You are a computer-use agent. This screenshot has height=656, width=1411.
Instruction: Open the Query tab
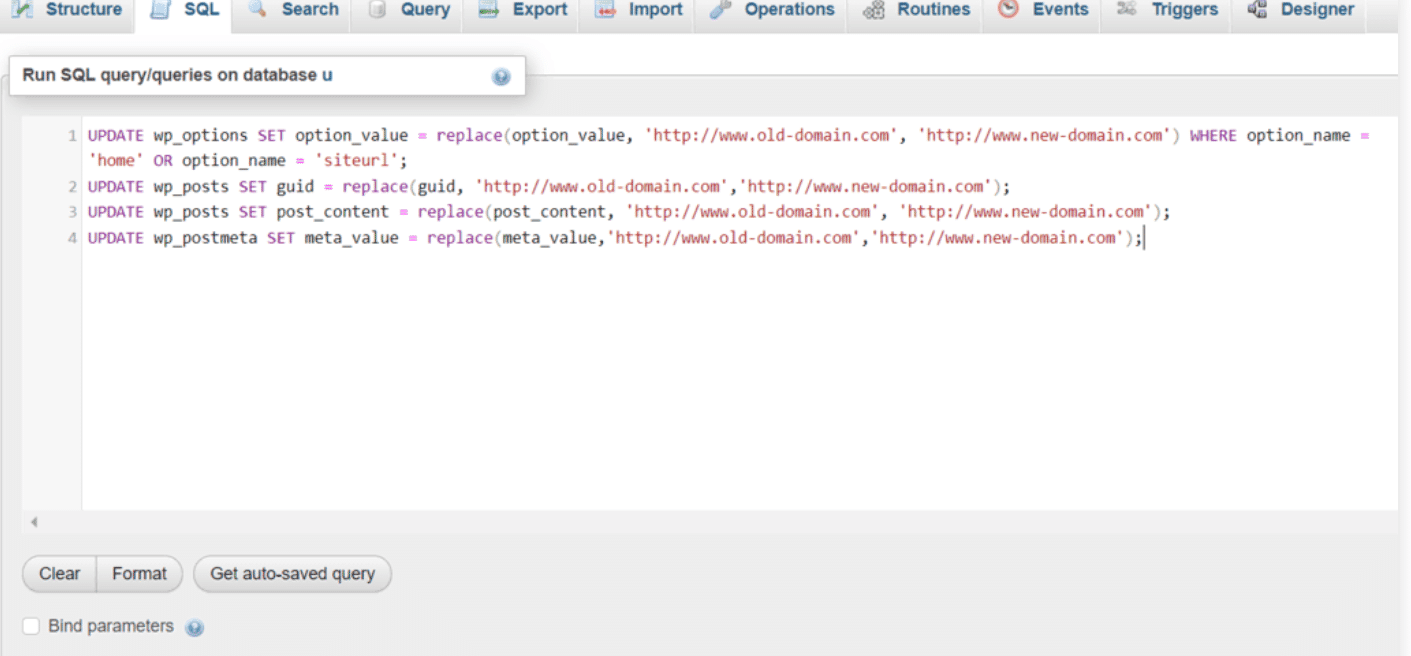tap(410, 10)
